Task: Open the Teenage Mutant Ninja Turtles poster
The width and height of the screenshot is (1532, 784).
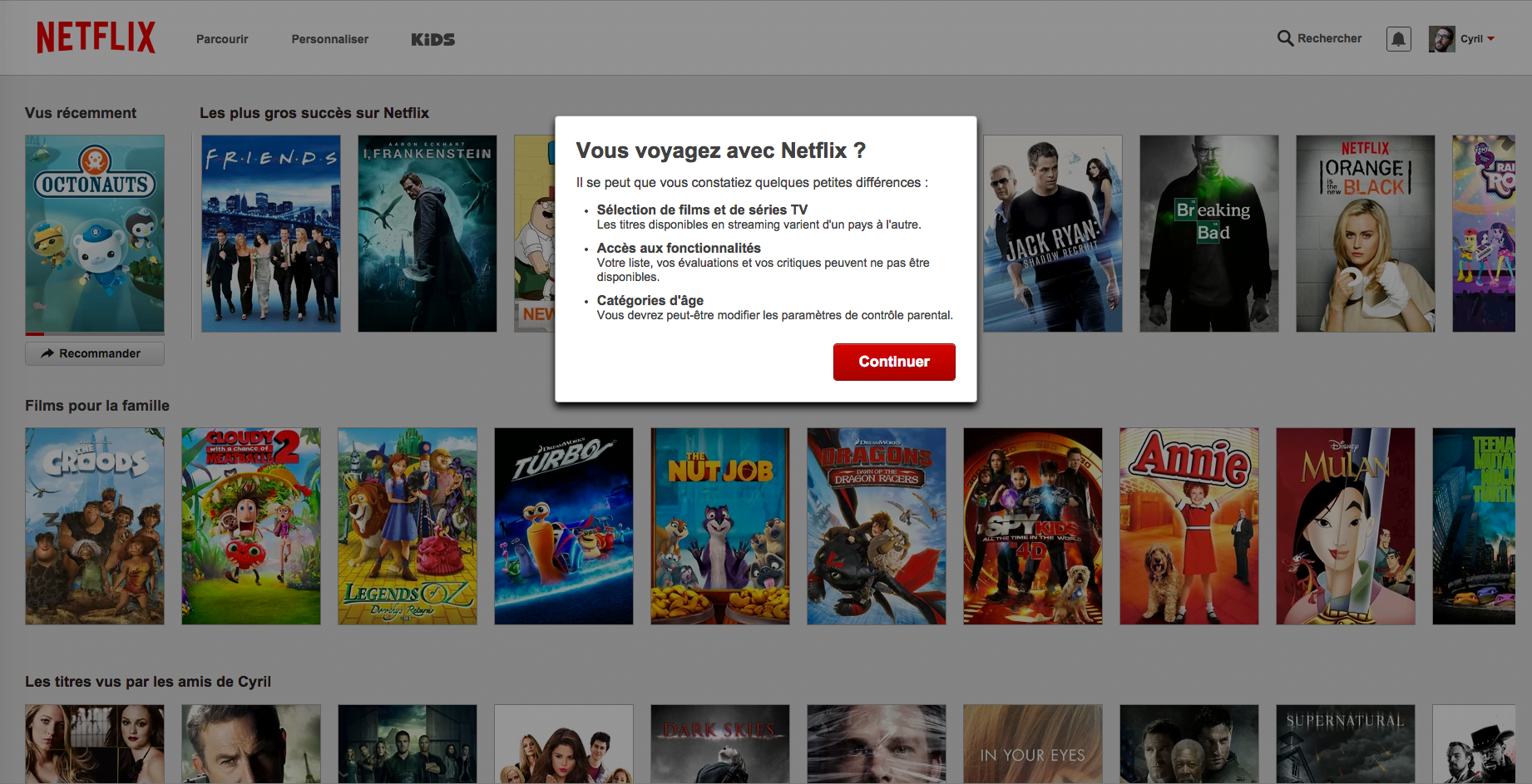Action: [x=1474, y=526]
